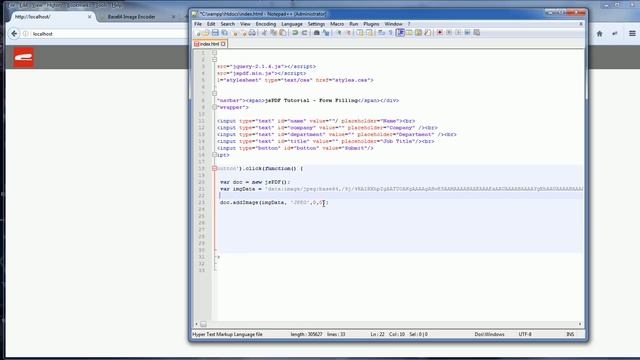Viewport: 640px width, 360px height.
Task: Switch to the http://localhost/ browser tab
Action: point(51,17)
